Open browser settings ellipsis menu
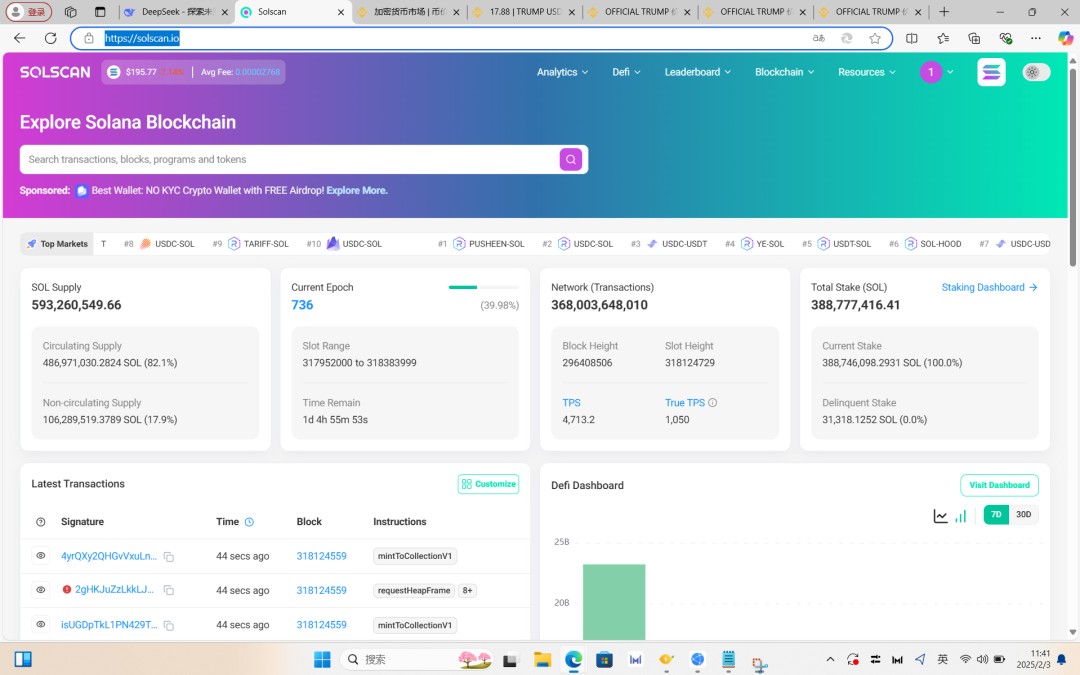1080x675 pixels. coord(1035,39)
